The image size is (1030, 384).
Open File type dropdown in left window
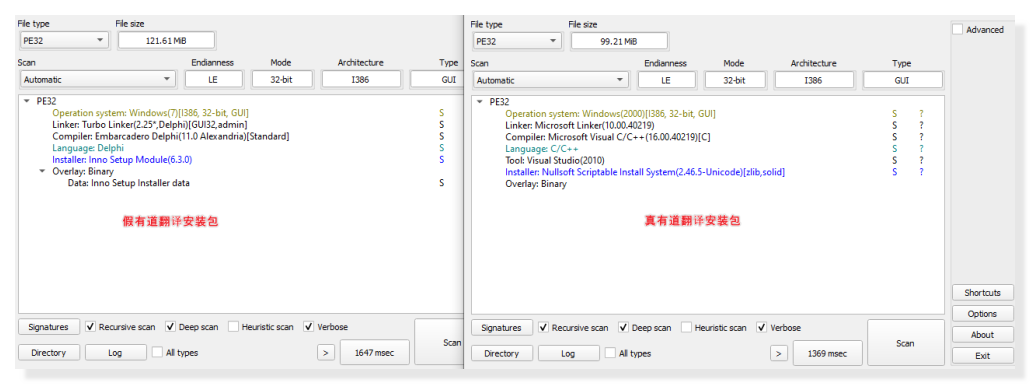pos(63,41)
